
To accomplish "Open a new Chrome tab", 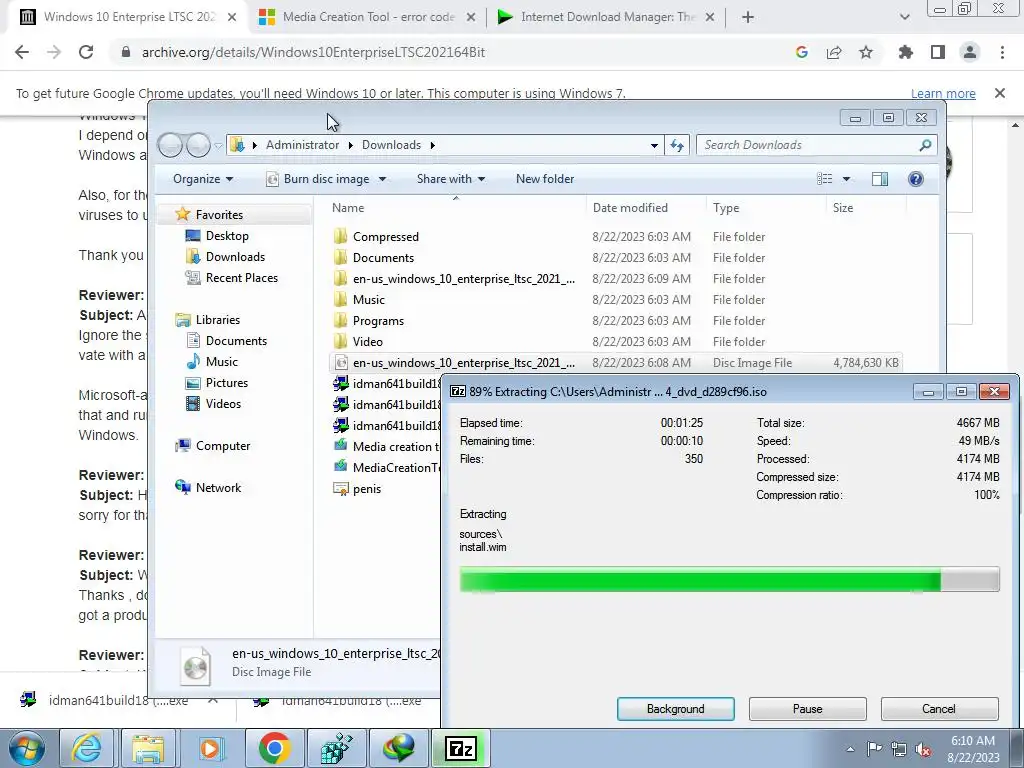I will (x=748, y=18).
